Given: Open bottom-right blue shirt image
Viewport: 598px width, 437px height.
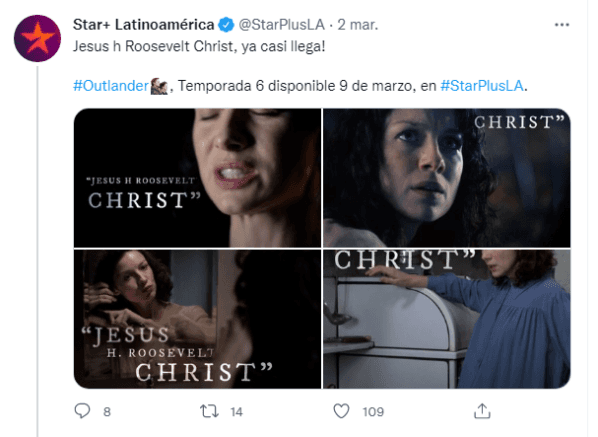Looking at the screenshot, I should click(x=447, y=319).
